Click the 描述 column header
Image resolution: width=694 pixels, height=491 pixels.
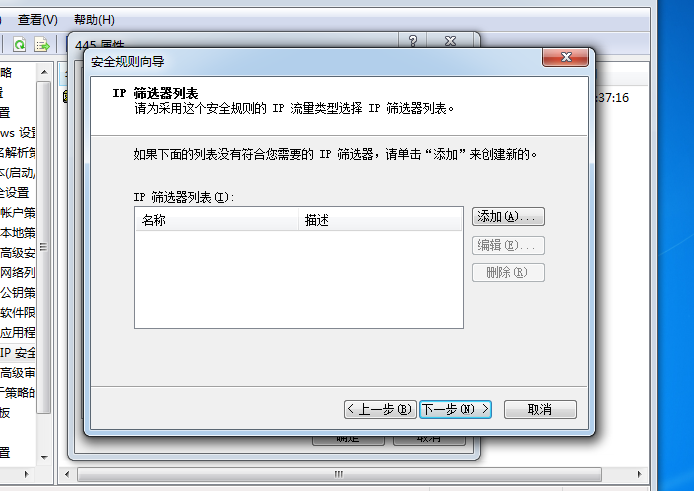[x=380, y=220]
